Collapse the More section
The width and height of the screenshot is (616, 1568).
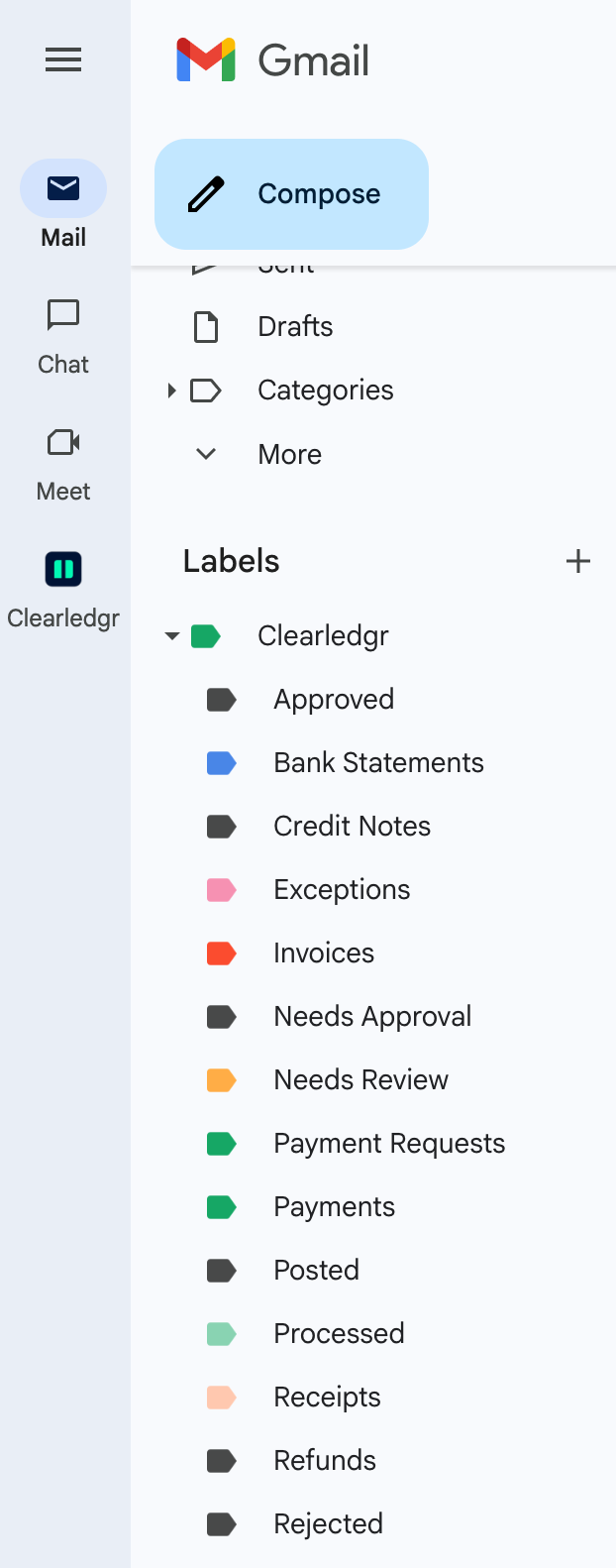(x=205, y=453)
